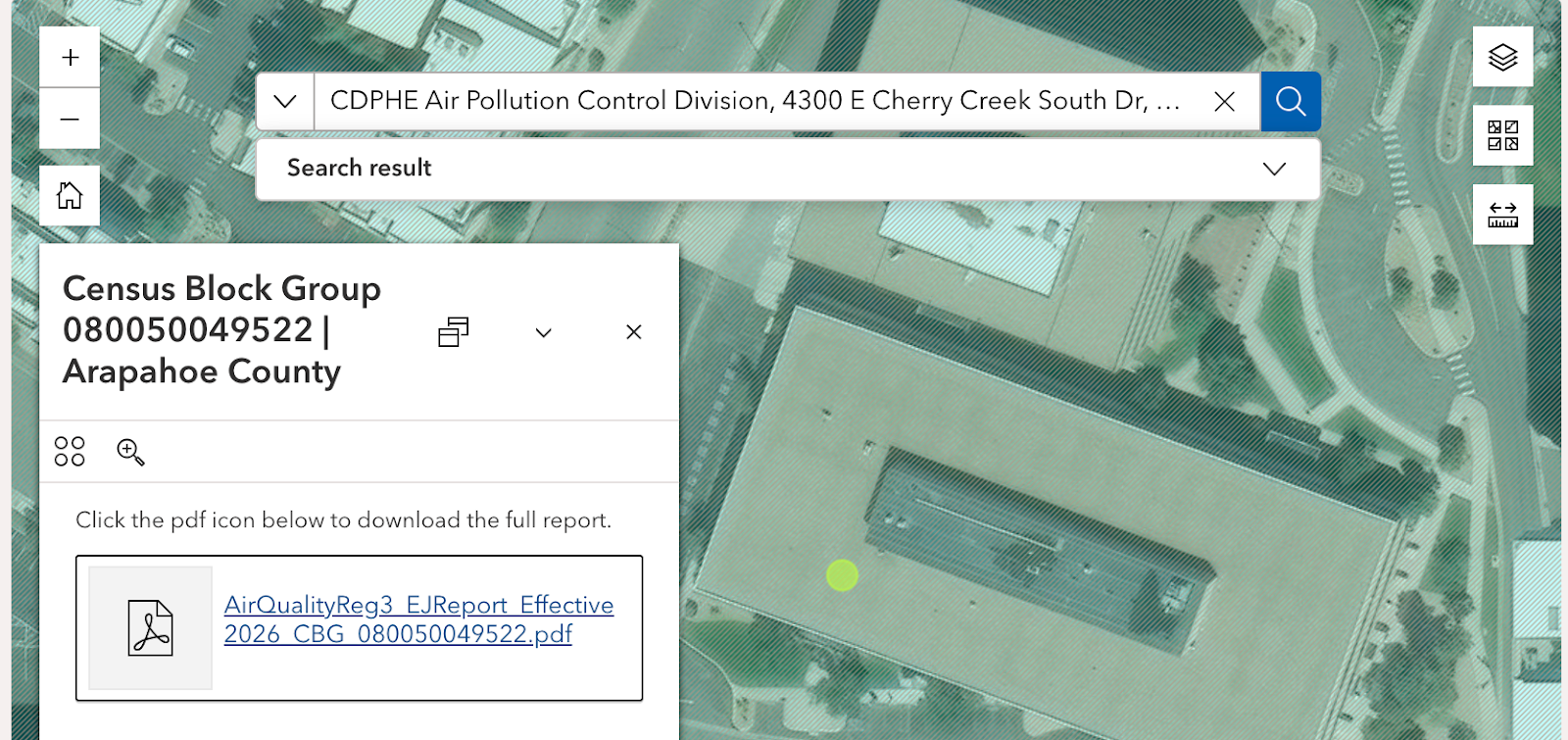1568x740 pixels.
Task: Select the Census Block Group 080050049522 title
Action: (222, 330)
